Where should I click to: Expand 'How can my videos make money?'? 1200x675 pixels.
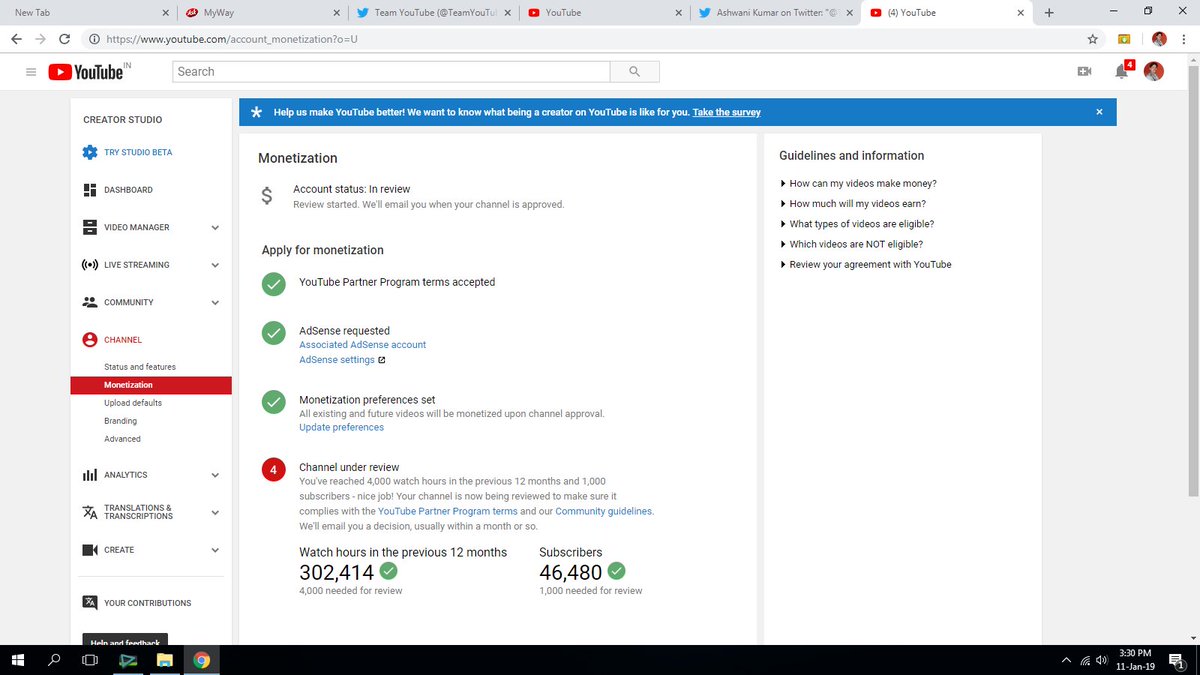858,184
